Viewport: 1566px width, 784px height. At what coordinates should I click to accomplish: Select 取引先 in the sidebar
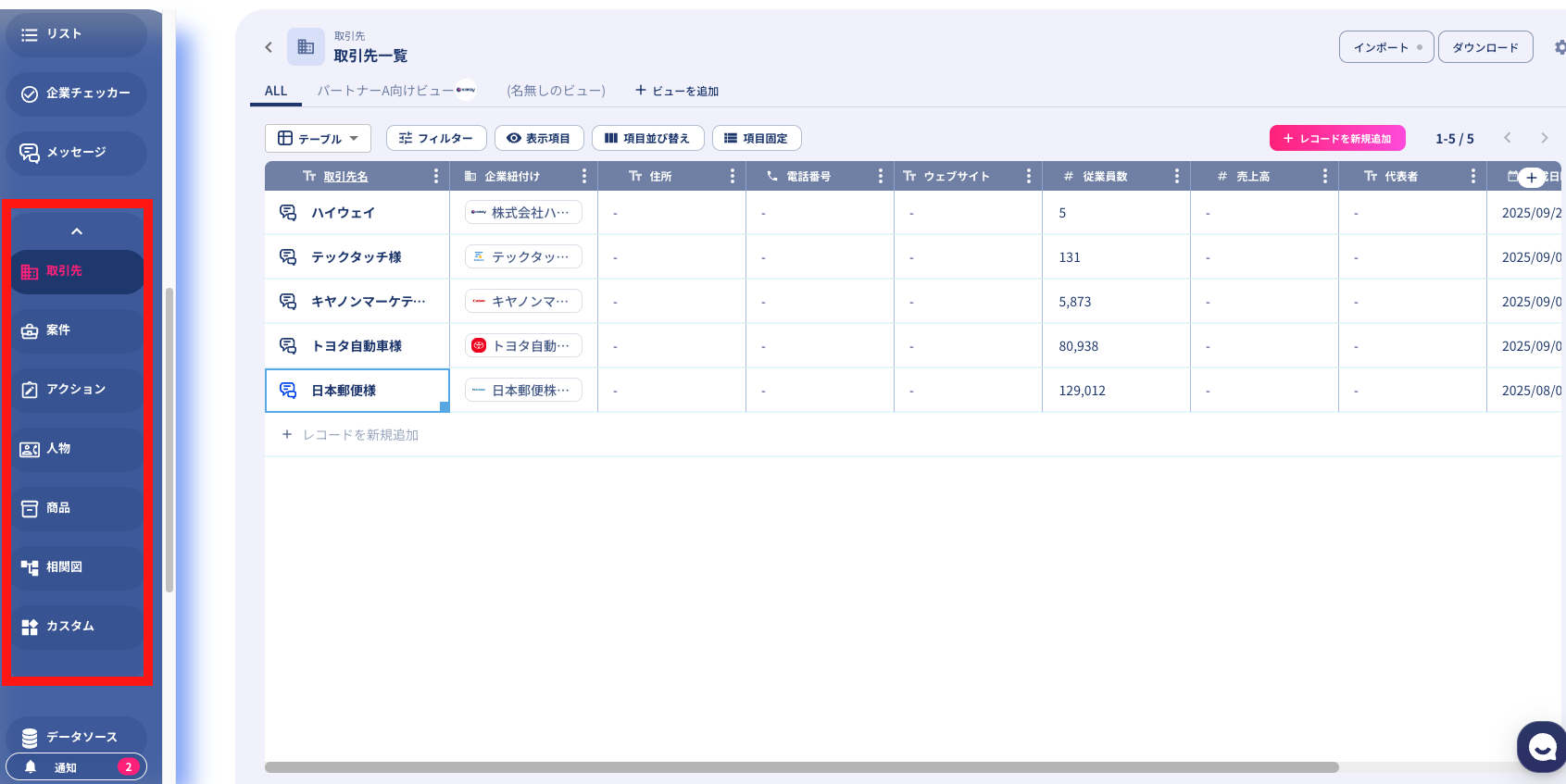(x=77, y=271)
